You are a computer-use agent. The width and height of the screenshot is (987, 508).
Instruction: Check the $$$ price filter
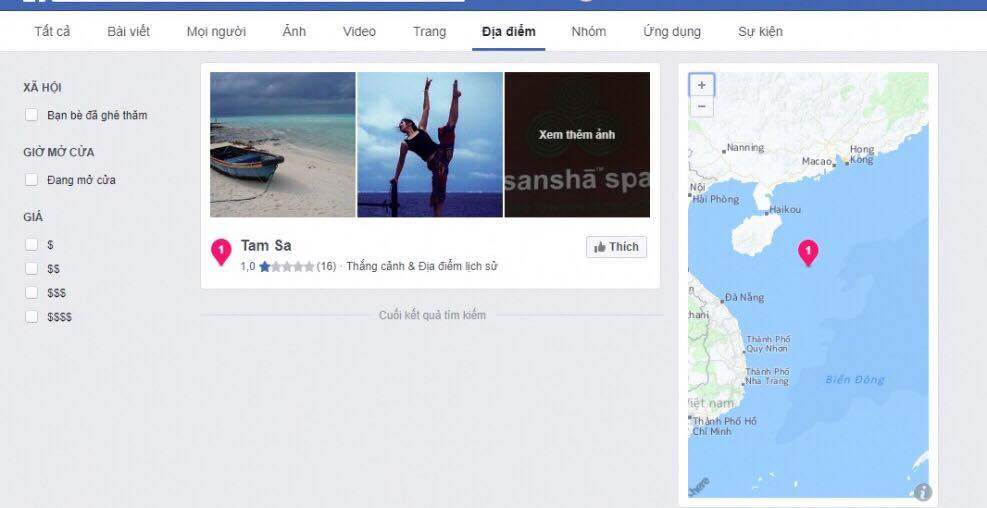tap(32, 293)
